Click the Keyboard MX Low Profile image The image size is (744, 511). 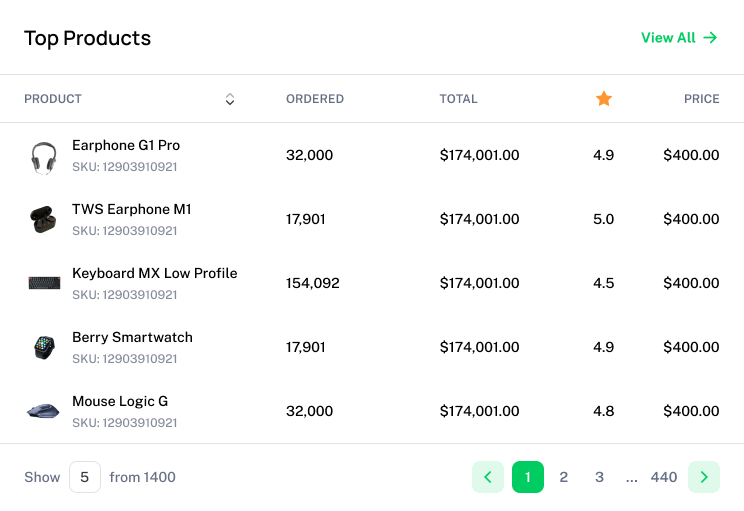pos(44,283)
